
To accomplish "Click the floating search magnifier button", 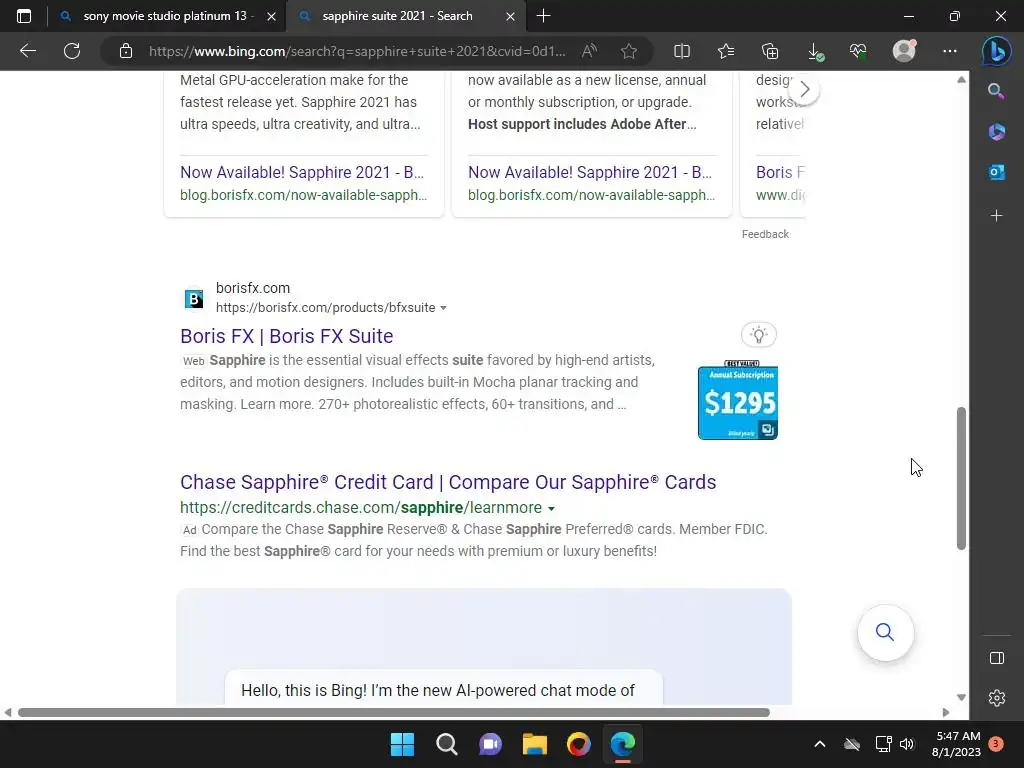I will 885,632.
